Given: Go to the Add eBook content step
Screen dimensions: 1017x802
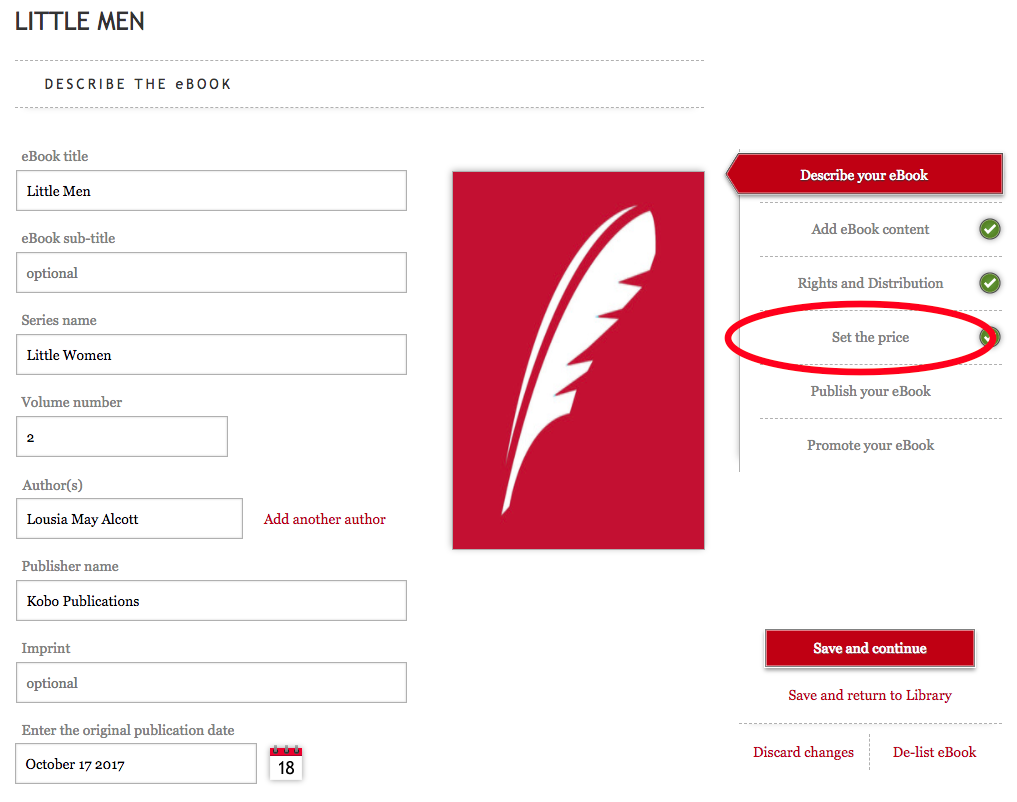Looking at the screenshot, I should click(870, 229).
